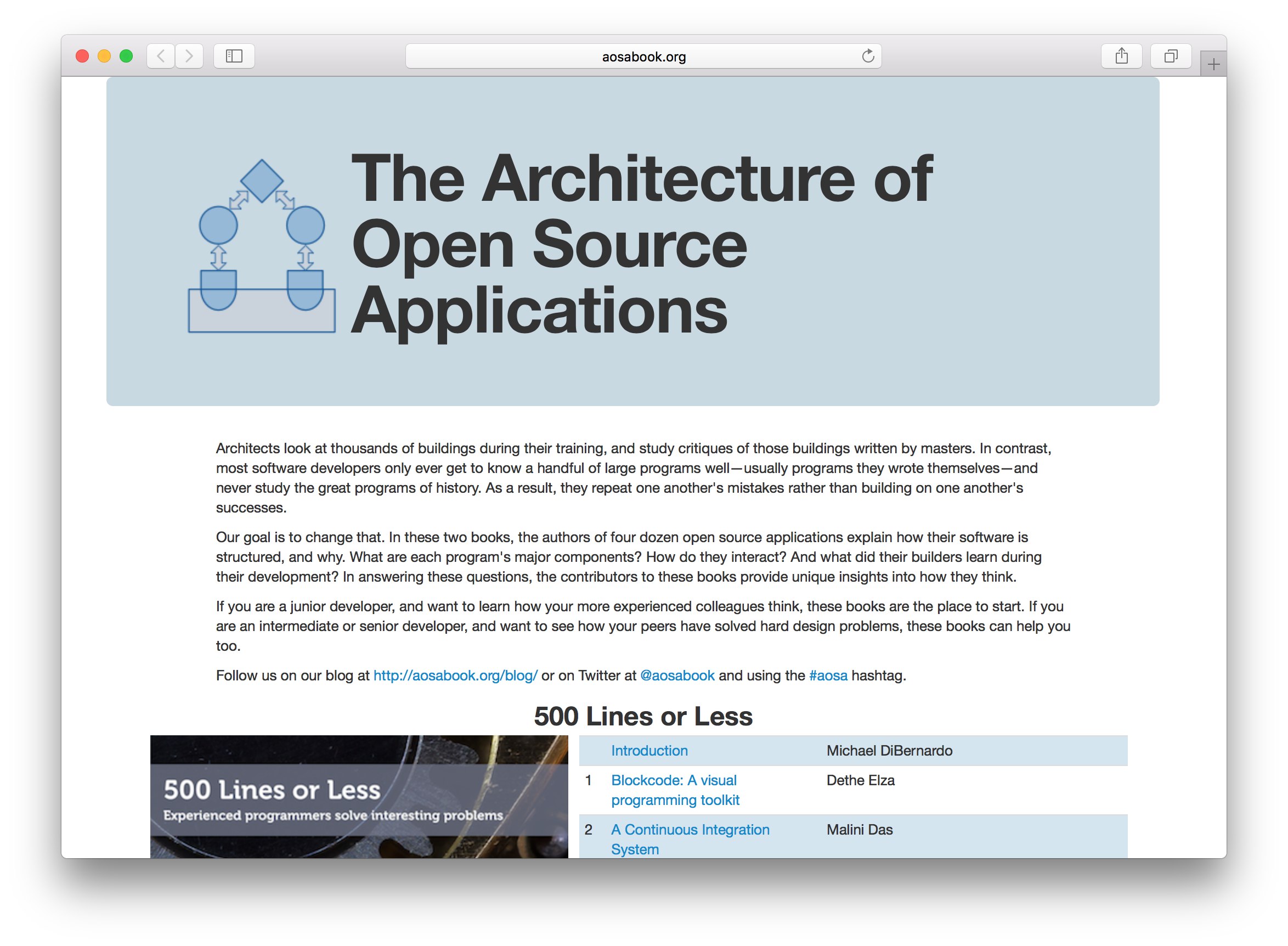The height and width of the screenshot is (946, 1288).
Task: Open a new tab with plus button
Action: point(1213,64)
